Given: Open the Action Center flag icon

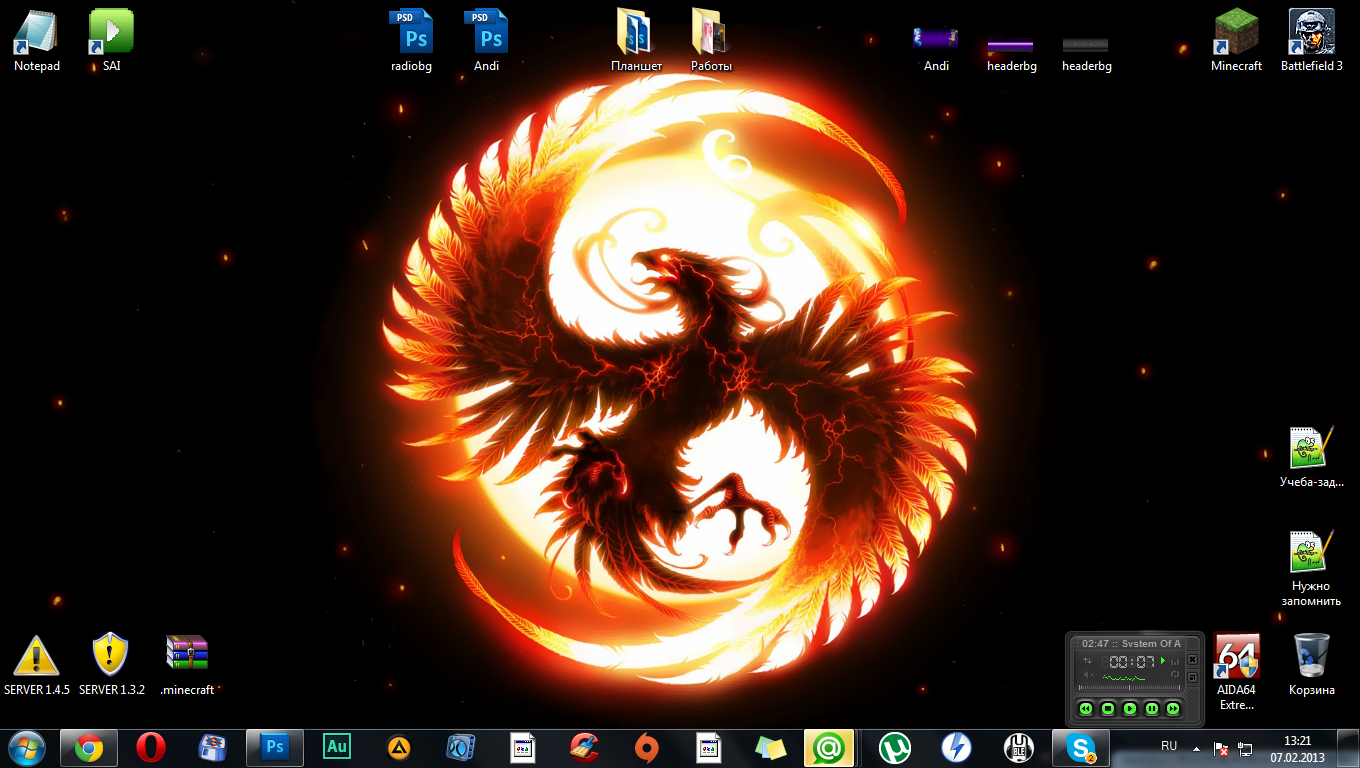Looking at the screenshot, I should pyautogui.click(x=1221, y=748).
